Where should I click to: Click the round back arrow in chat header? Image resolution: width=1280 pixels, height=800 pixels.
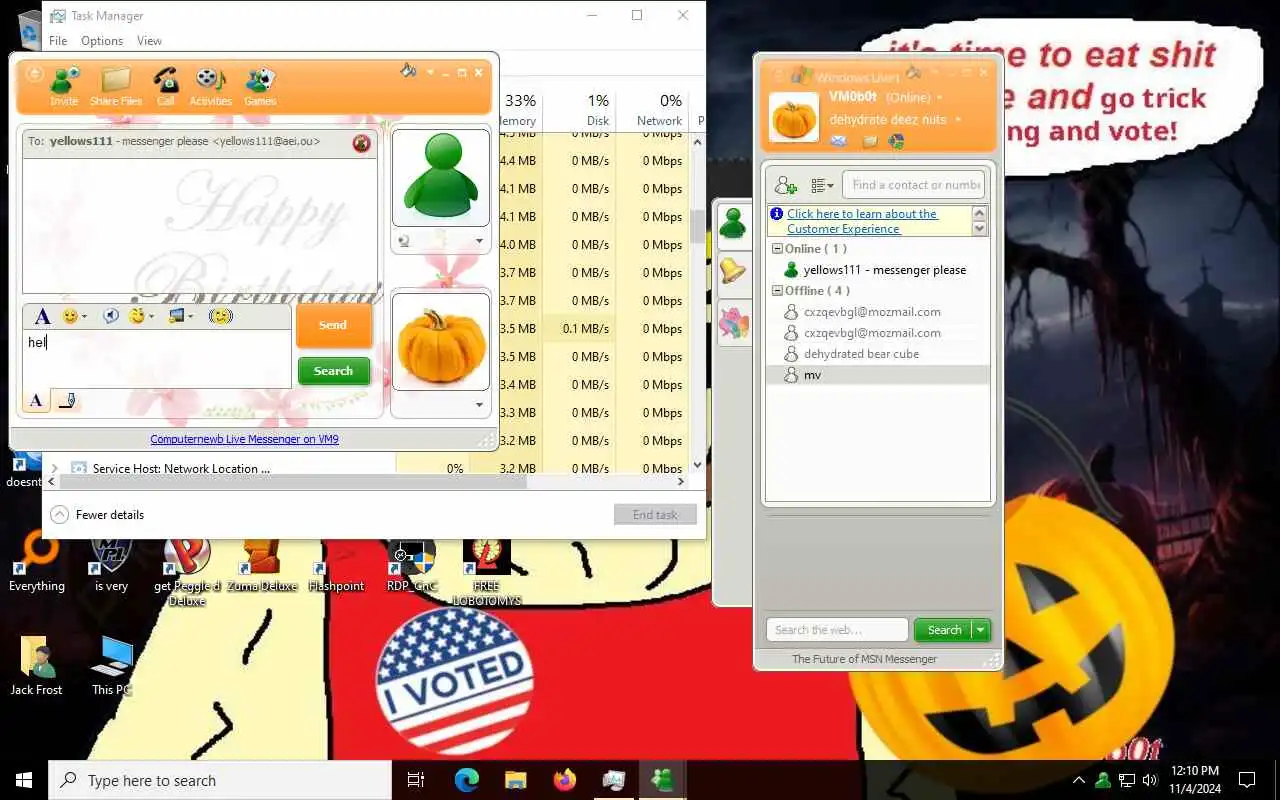coord(34,75)
